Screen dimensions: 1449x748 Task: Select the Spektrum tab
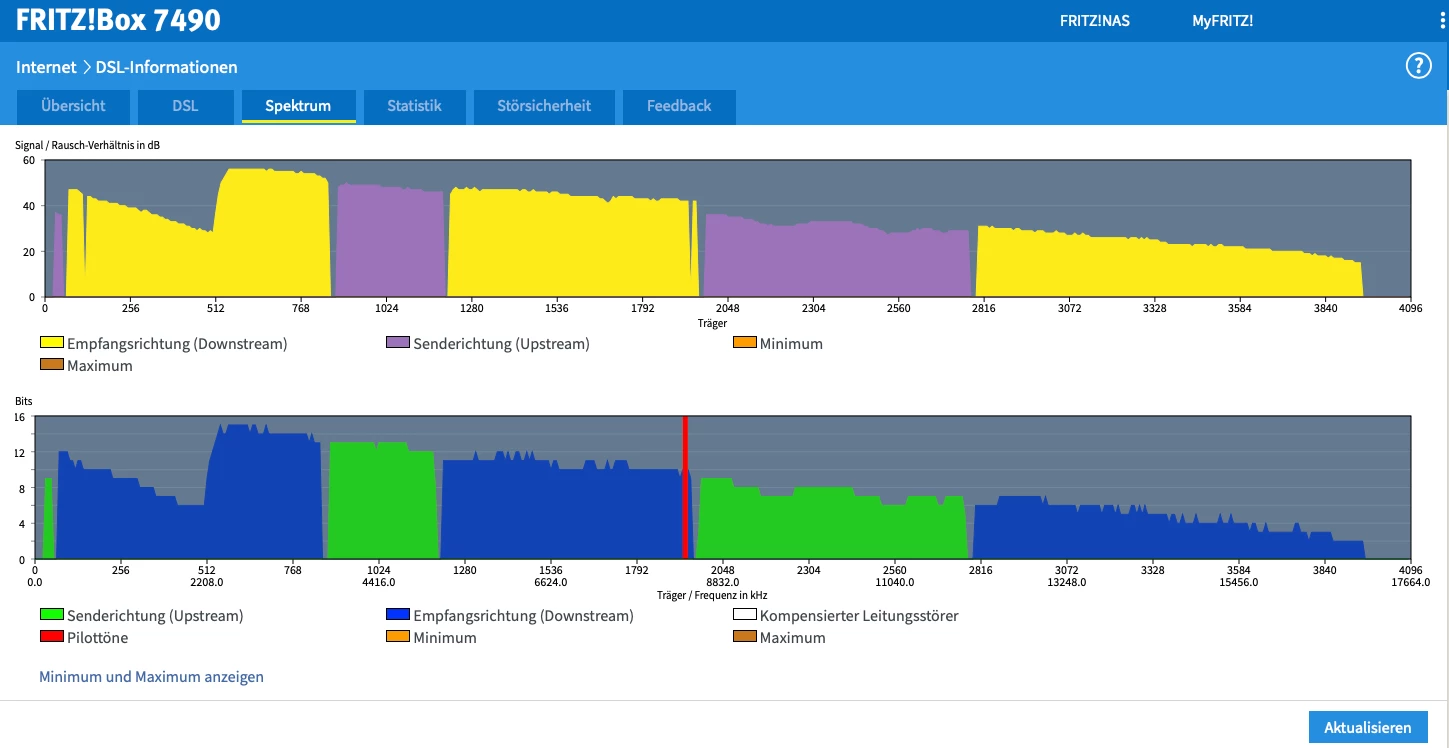[x=298, y=106]
